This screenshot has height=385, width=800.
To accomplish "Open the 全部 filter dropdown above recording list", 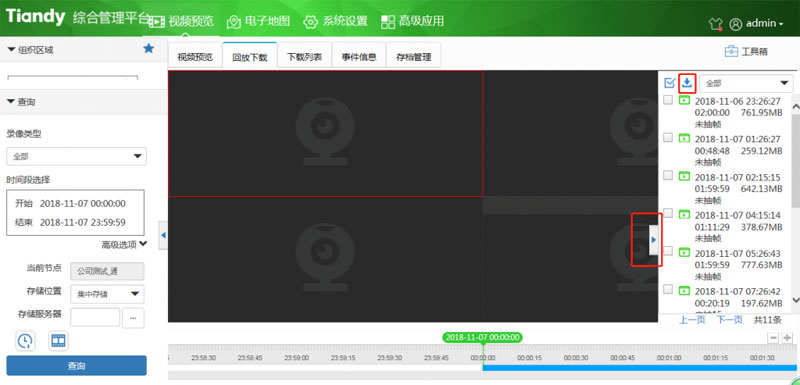I will pyautogui.click(x=746, y=83).
